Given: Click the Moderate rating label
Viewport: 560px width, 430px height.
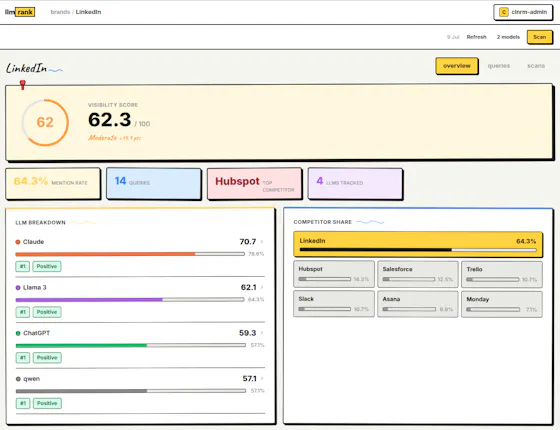Looking at the screenshot, I should [102, 138].
